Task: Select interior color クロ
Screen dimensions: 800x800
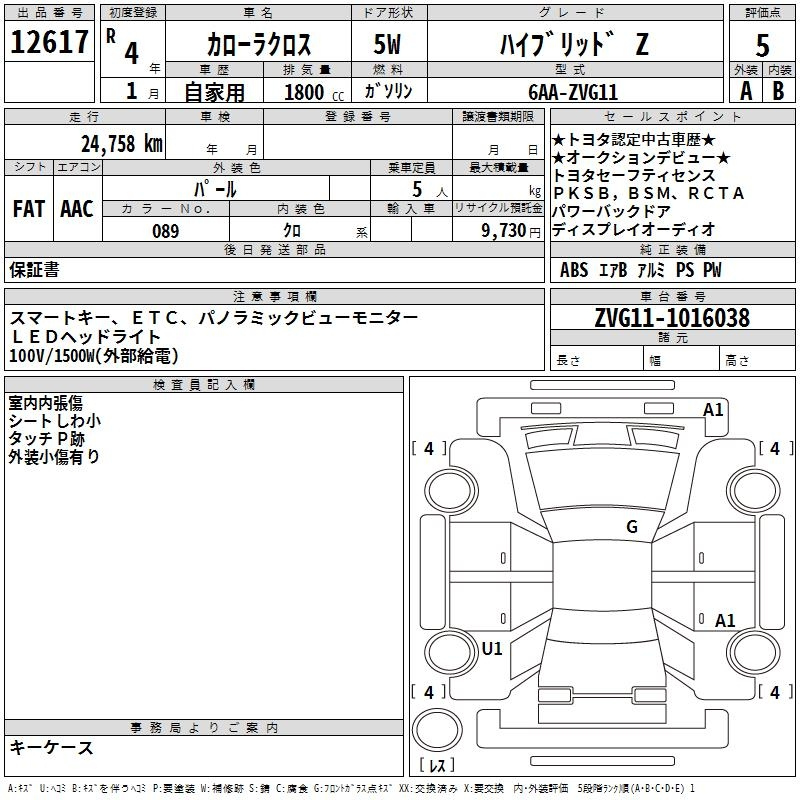Action: (x=292, y=231)
